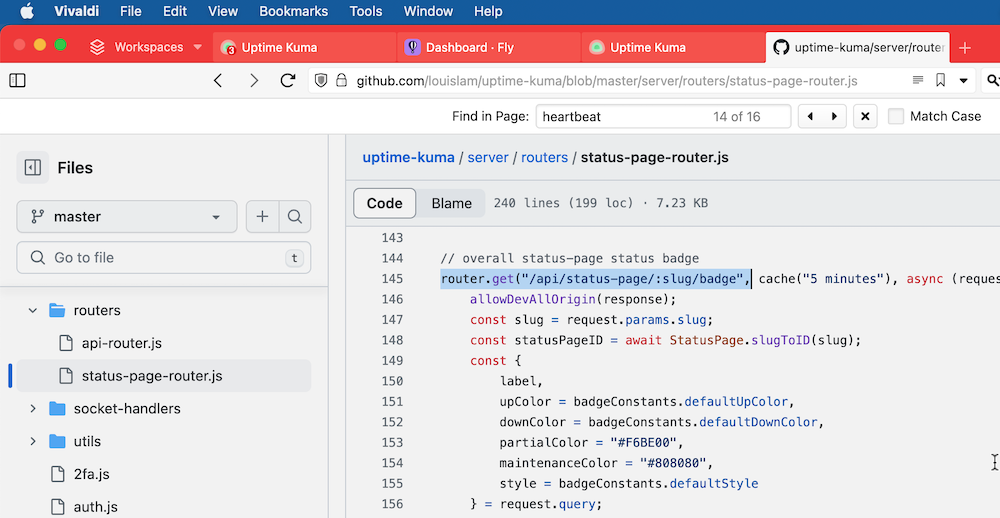The width and height of the screenshot is (1000, 518).
Task: Switch to the Blame view
Action: pyautogui.click(x=452, y=204)
